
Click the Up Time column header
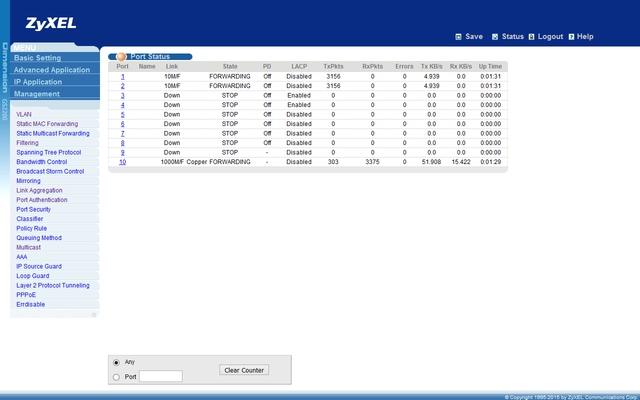[x=490, y=67]
